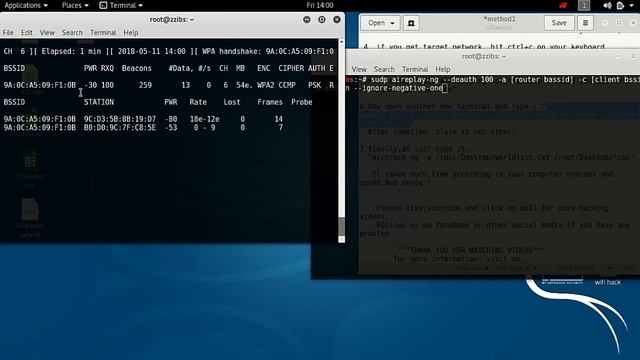This screenshot has width=640, height=360.
Task: Click the power icon in top bar
Action: [x=620, y=5]
